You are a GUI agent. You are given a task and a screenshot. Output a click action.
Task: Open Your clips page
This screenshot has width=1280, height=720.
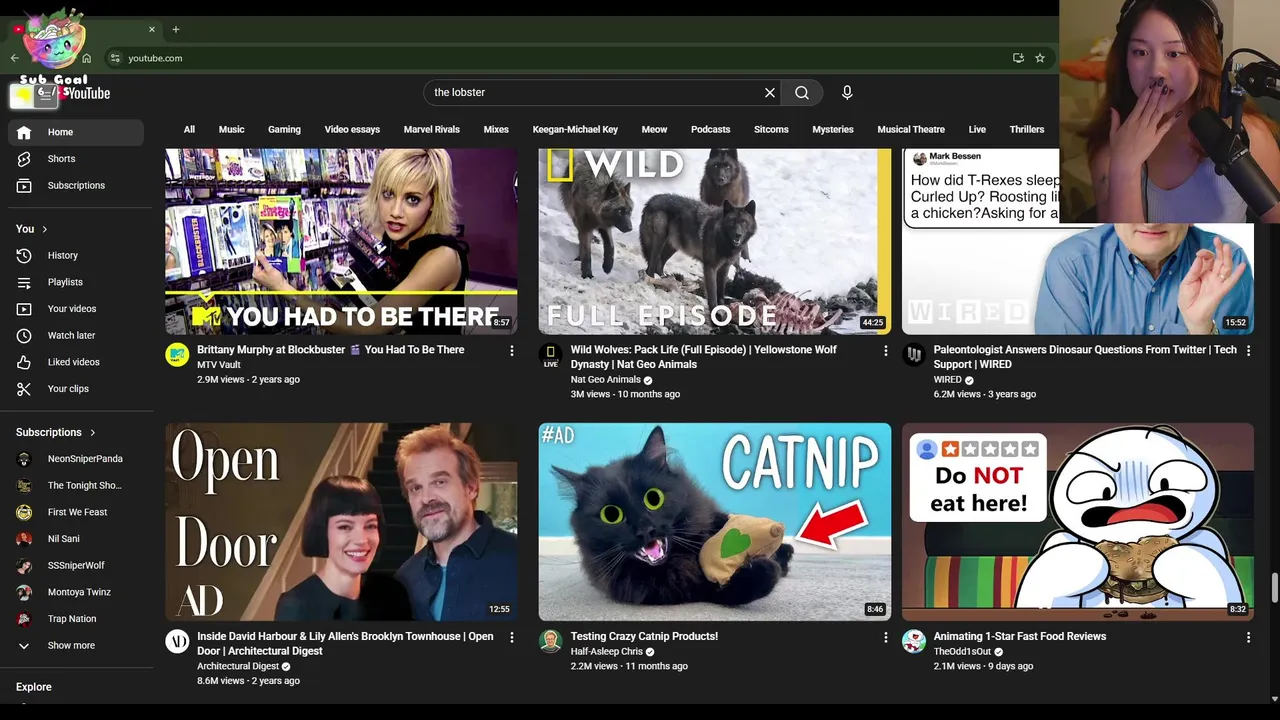76,389
